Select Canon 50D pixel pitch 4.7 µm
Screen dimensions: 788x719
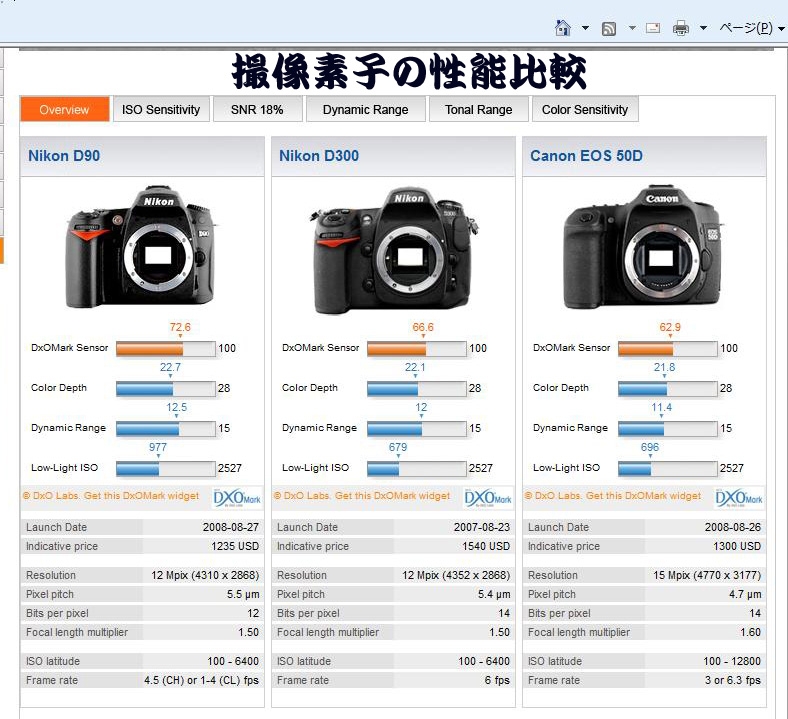745,594
